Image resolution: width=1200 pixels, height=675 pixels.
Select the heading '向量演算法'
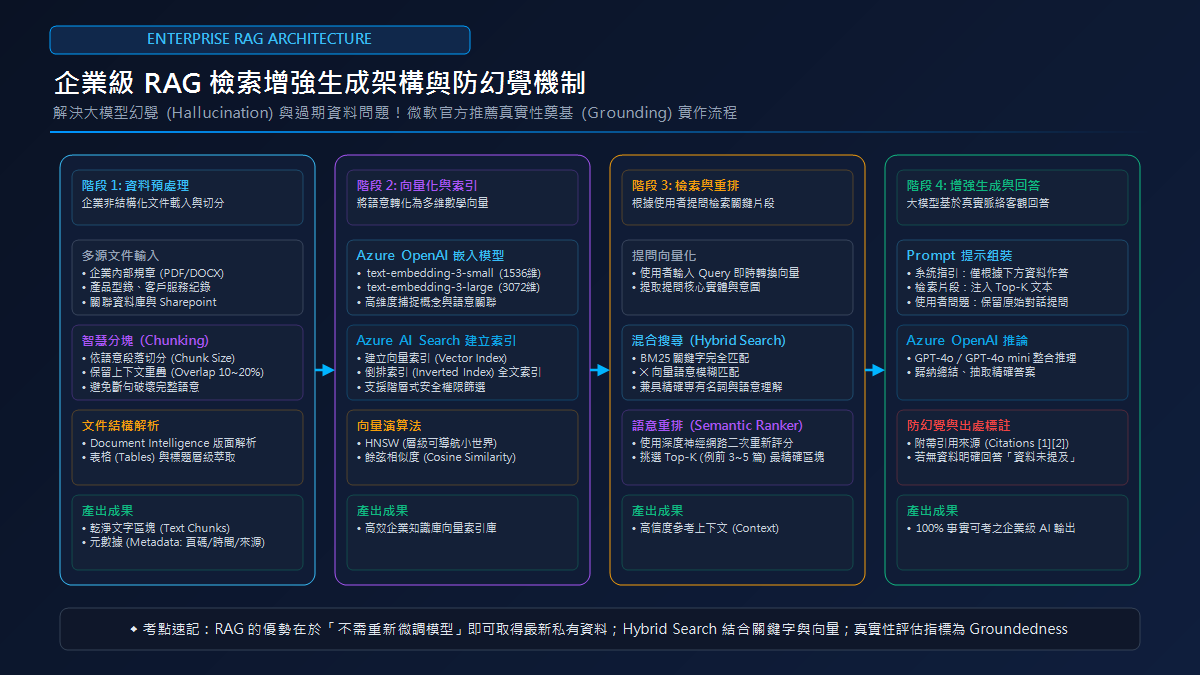tap(389, 425)
